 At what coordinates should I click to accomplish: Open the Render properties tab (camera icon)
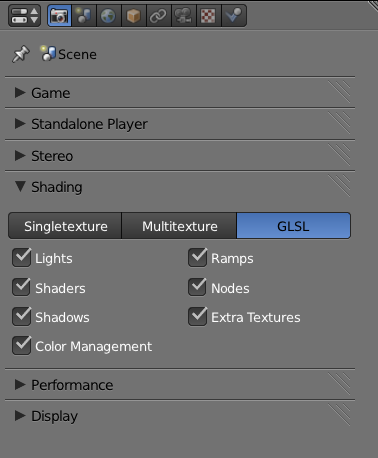click(59, 16)
